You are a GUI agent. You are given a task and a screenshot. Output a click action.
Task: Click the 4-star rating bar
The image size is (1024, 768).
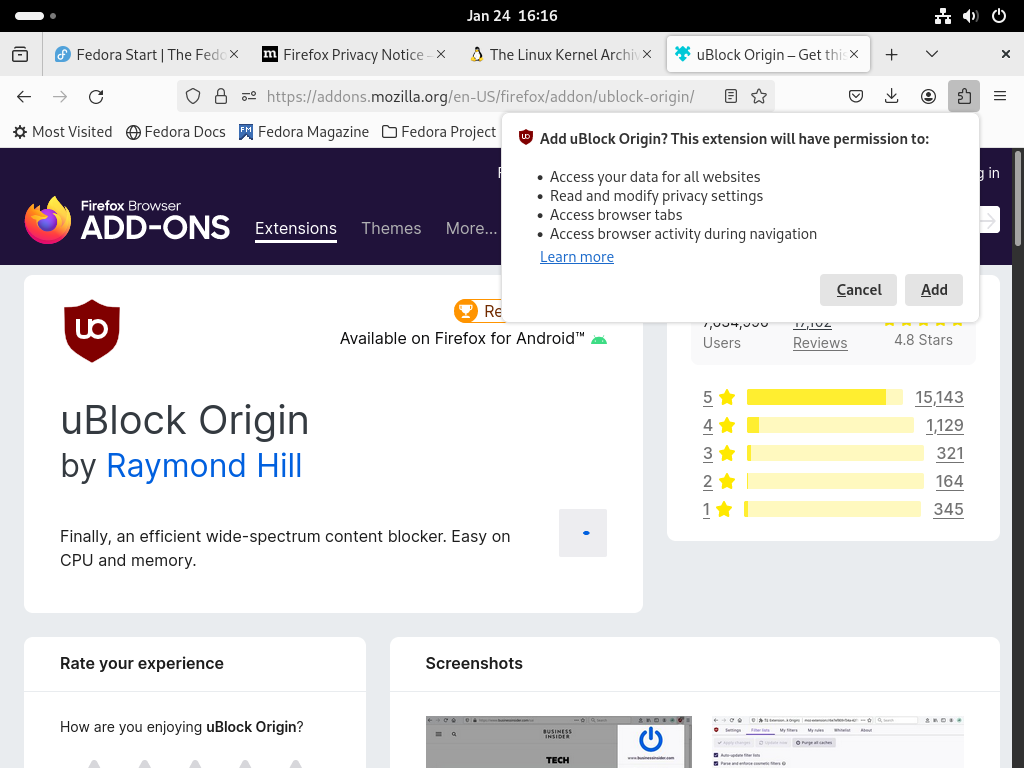[x=830, y=425]
